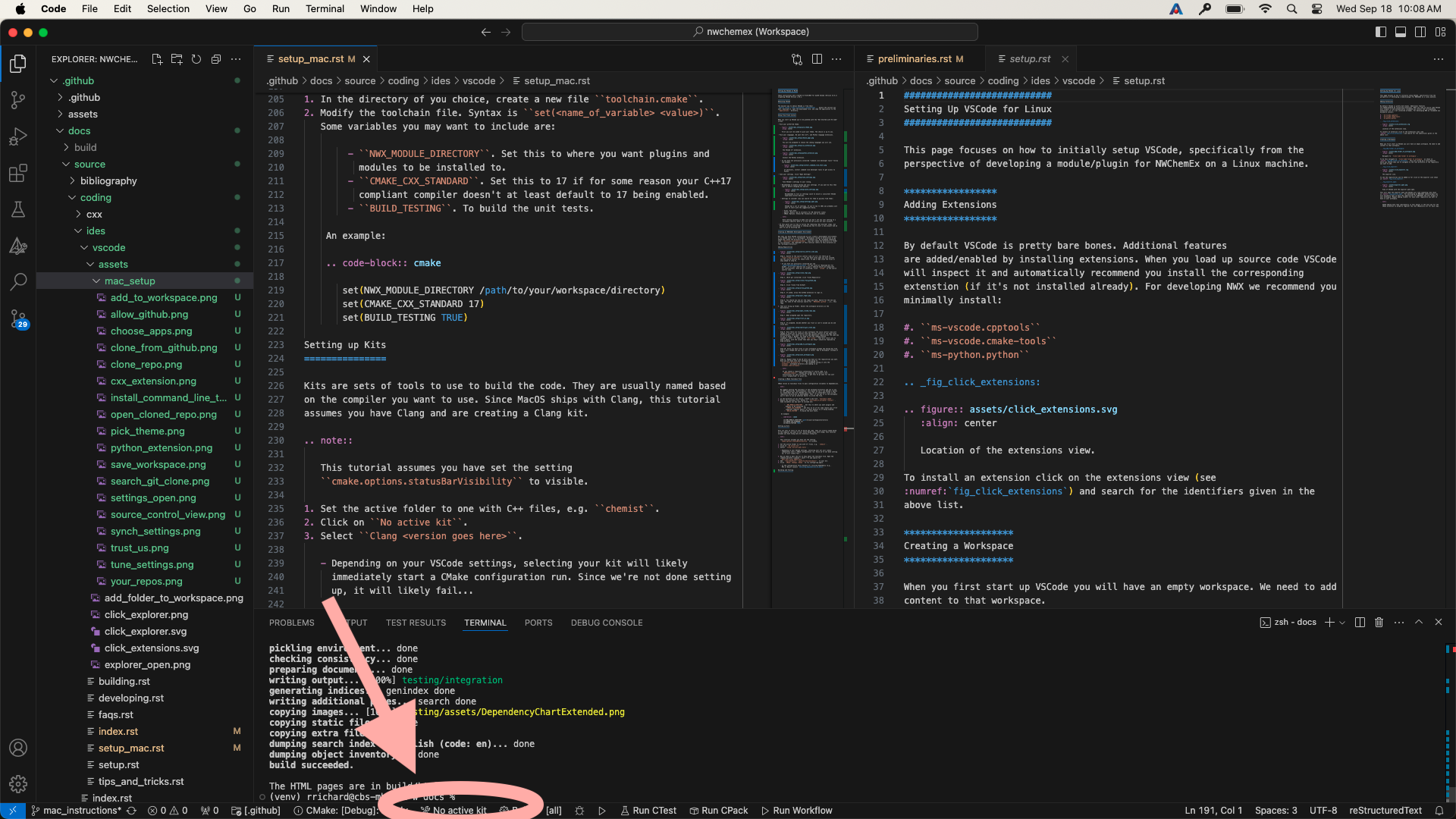This screenshot has width=1456, height=819.
Task: Close the setup_mac.rst tab
Action: pos(366,59)
